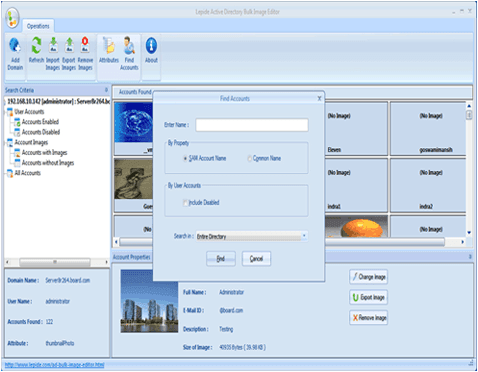Click the Change Image button
This screenshot has height=372, width=478.
[x=368, y=277]
